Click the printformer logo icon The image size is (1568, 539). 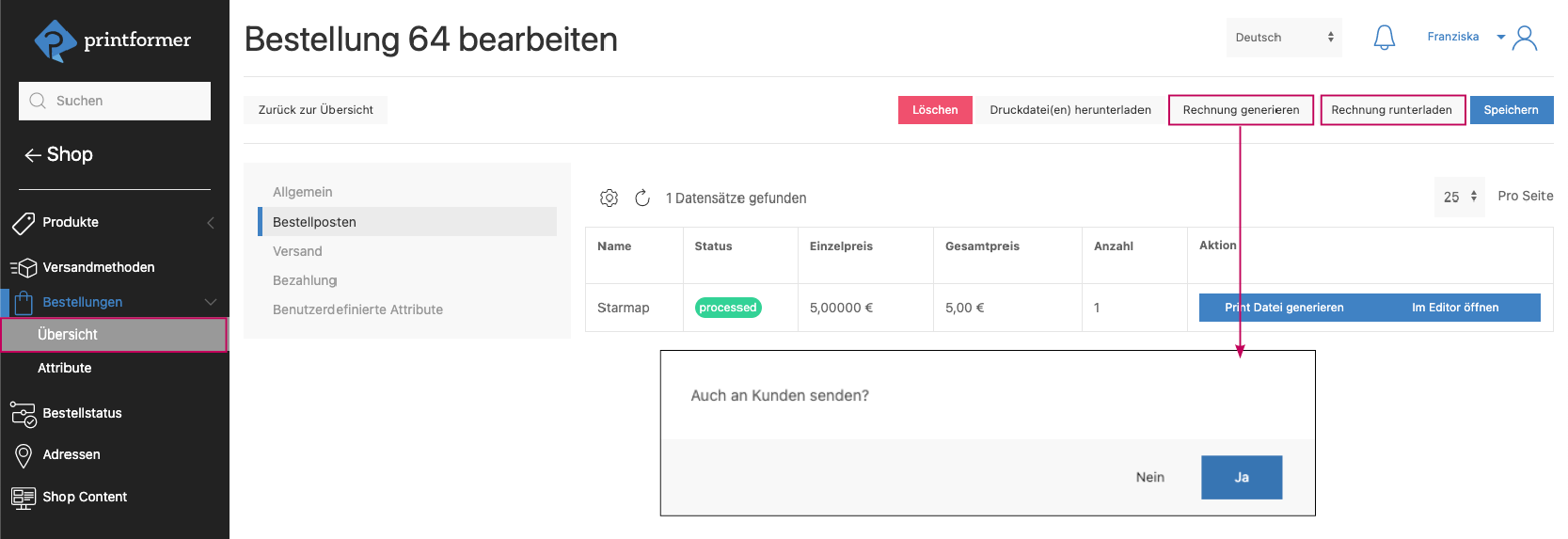click(x=55, y=40)
